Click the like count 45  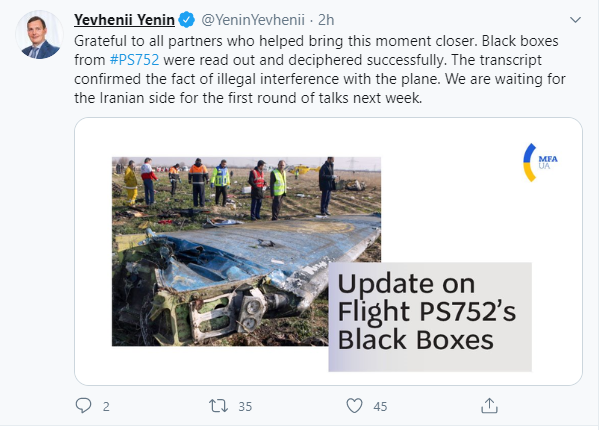point(380,406)
